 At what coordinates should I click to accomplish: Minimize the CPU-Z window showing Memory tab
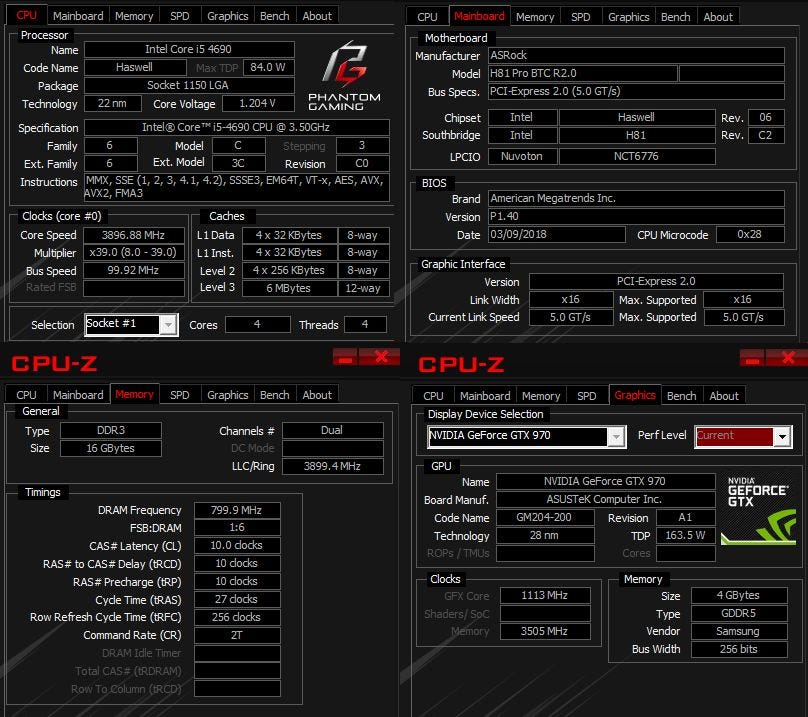(x=346, y=358)
